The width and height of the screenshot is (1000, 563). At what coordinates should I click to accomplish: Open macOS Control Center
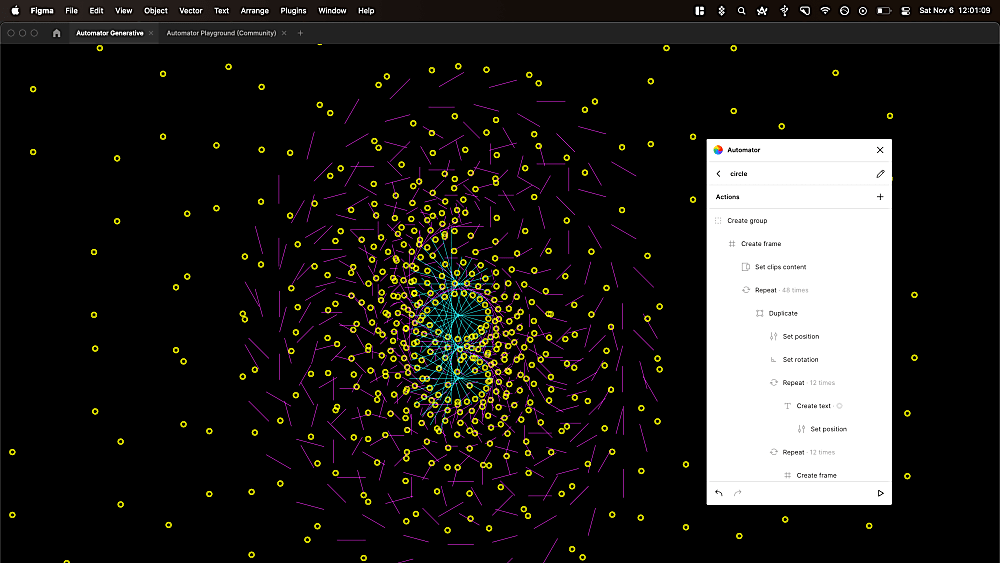tap(906, 11)
